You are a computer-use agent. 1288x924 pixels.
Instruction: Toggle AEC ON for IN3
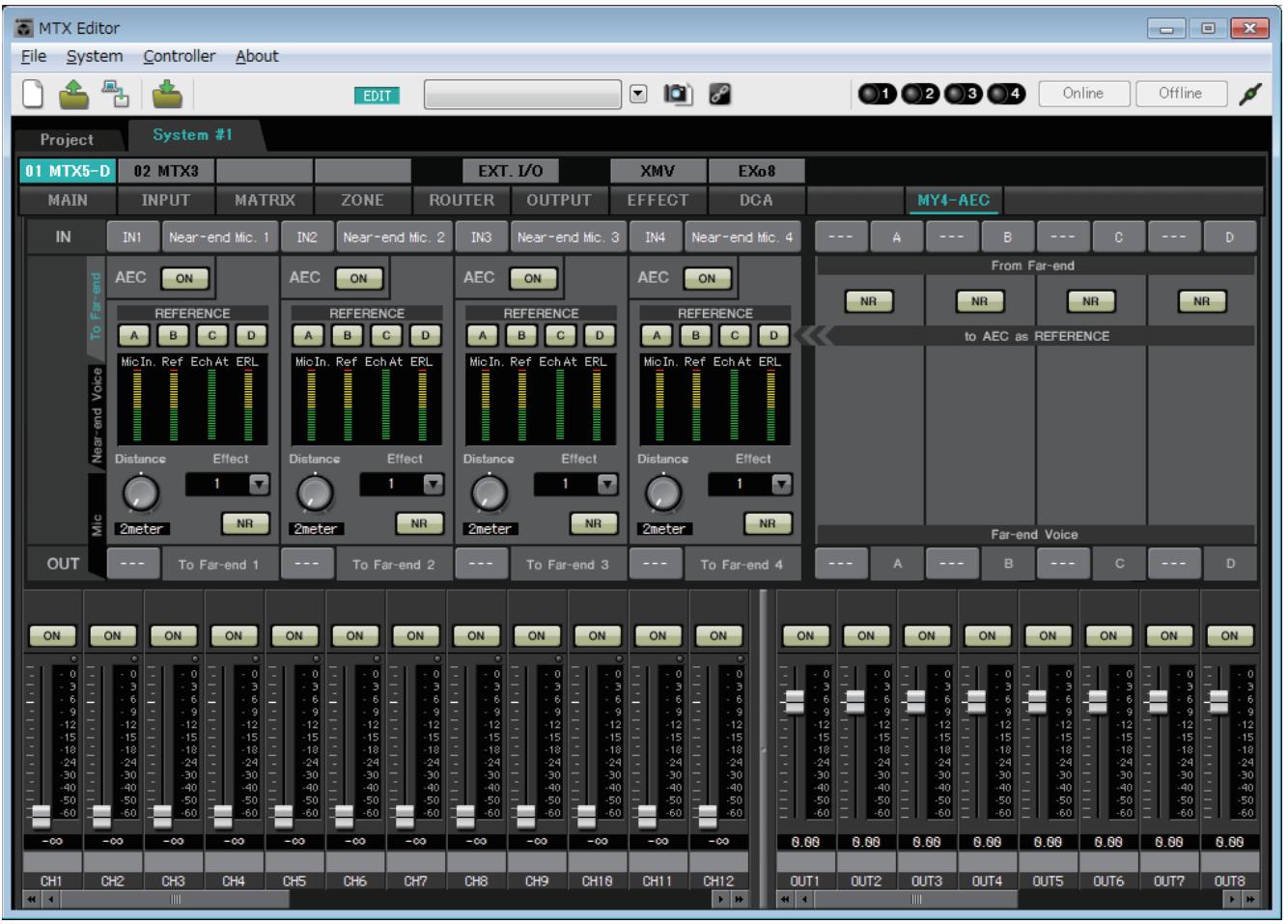click(x=533, y=278)
